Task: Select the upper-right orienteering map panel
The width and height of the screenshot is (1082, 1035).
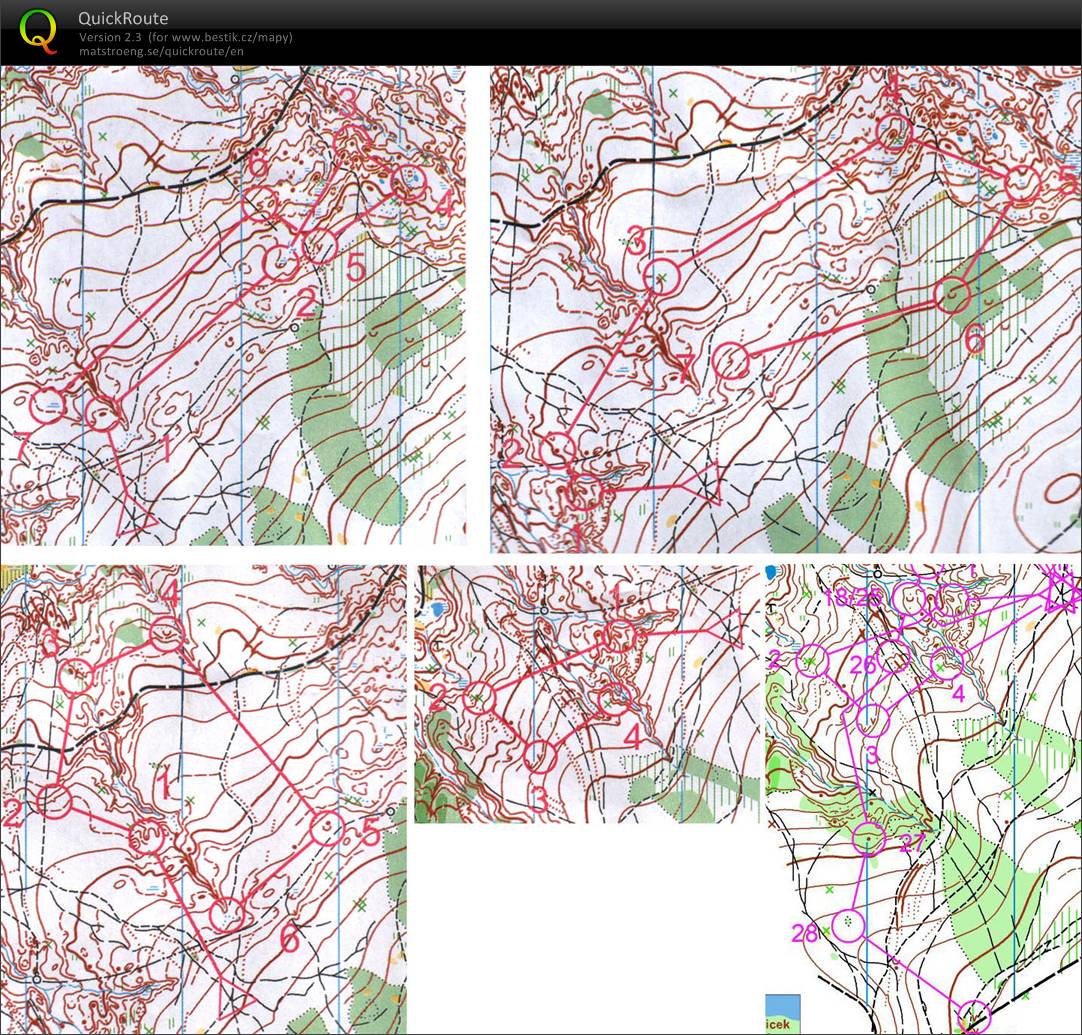Action: point(786,309)
